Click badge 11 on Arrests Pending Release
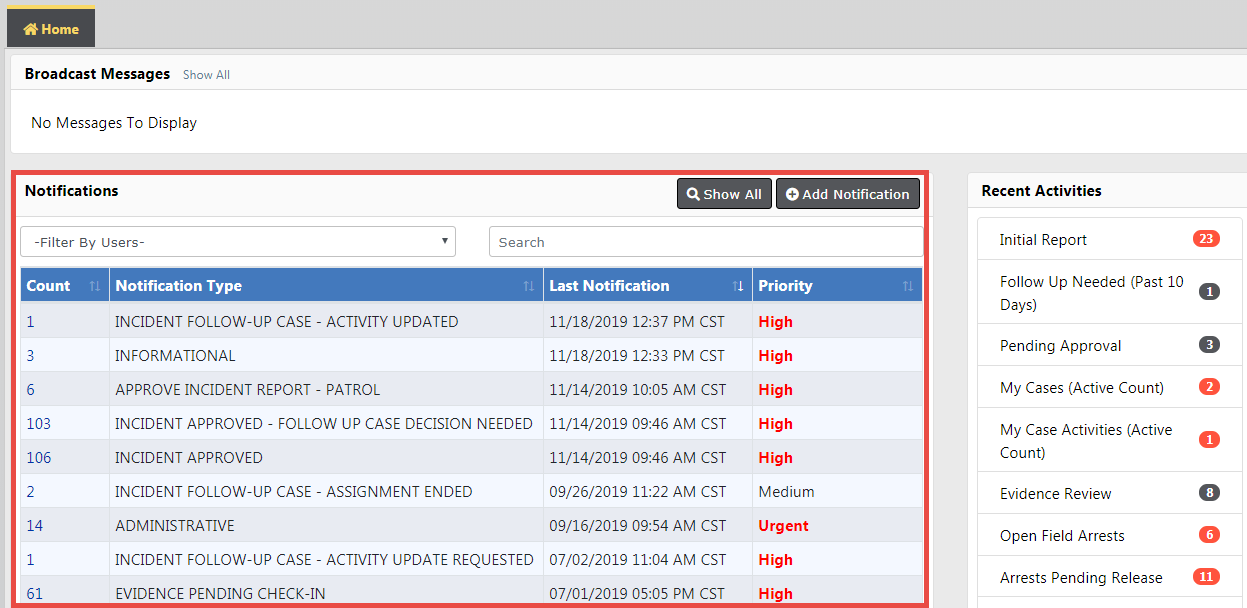This screenshot has height=608, width=1247. pos(1206,577)
